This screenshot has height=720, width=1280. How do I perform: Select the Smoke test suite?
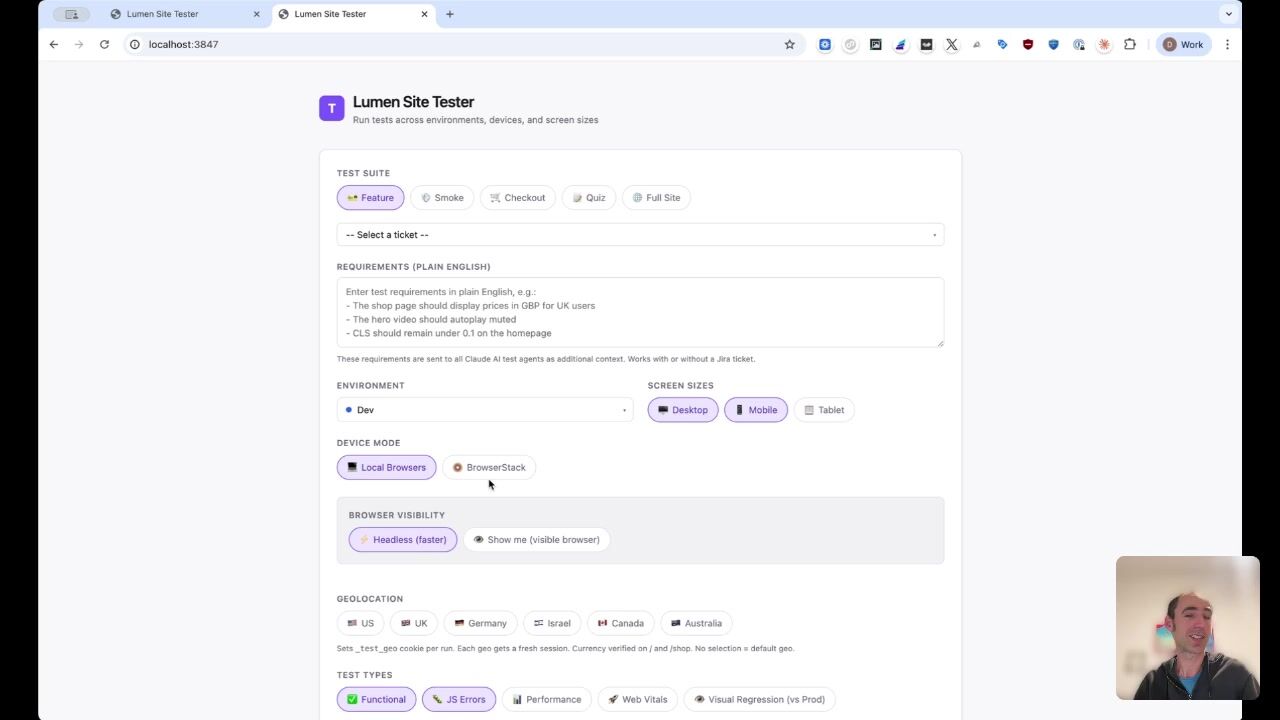click(442, 198)
